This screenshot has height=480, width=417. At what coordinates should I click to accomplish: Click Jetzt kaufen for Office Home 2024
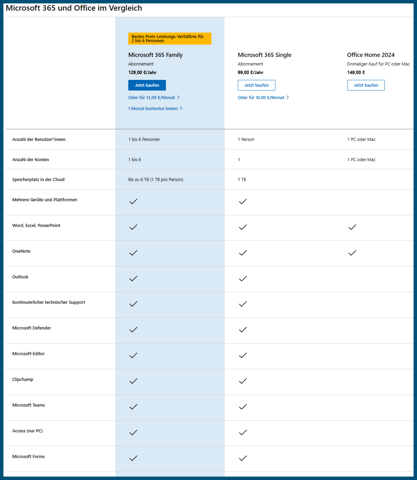[366, 85]
